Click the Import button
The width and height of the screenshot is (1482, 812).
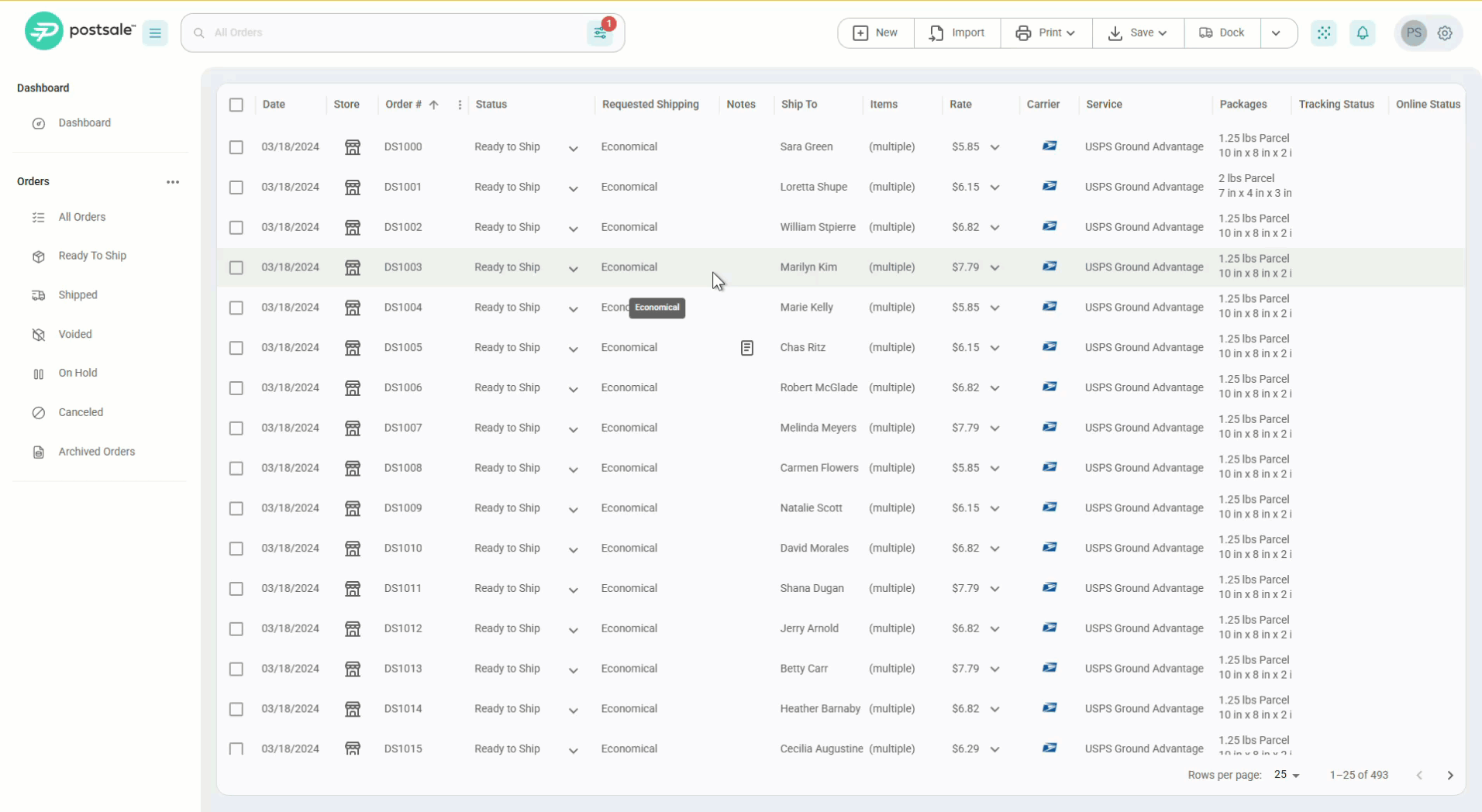pos(956,33)
